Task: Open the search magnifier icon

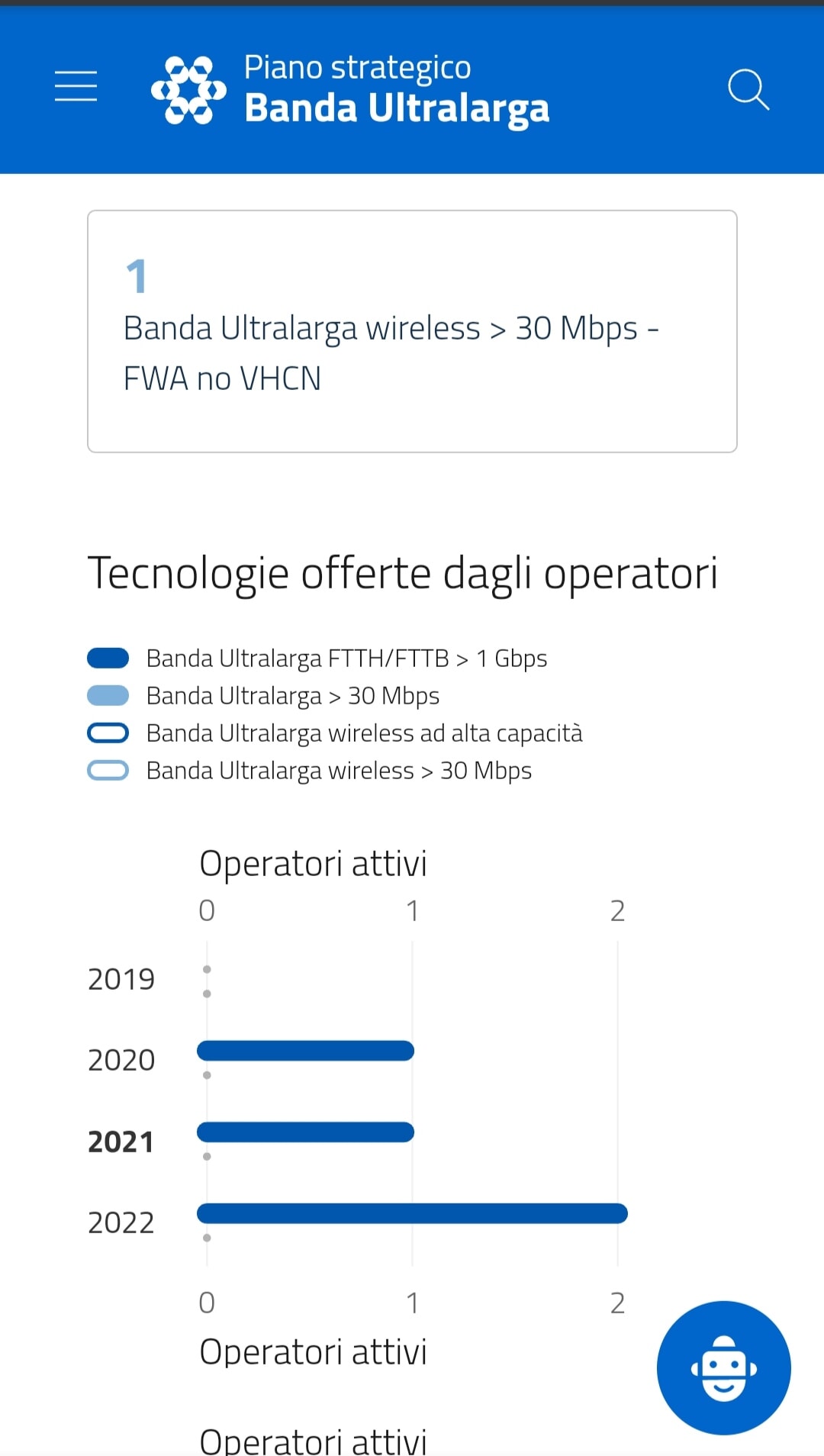Action: (x=748, y=90)
